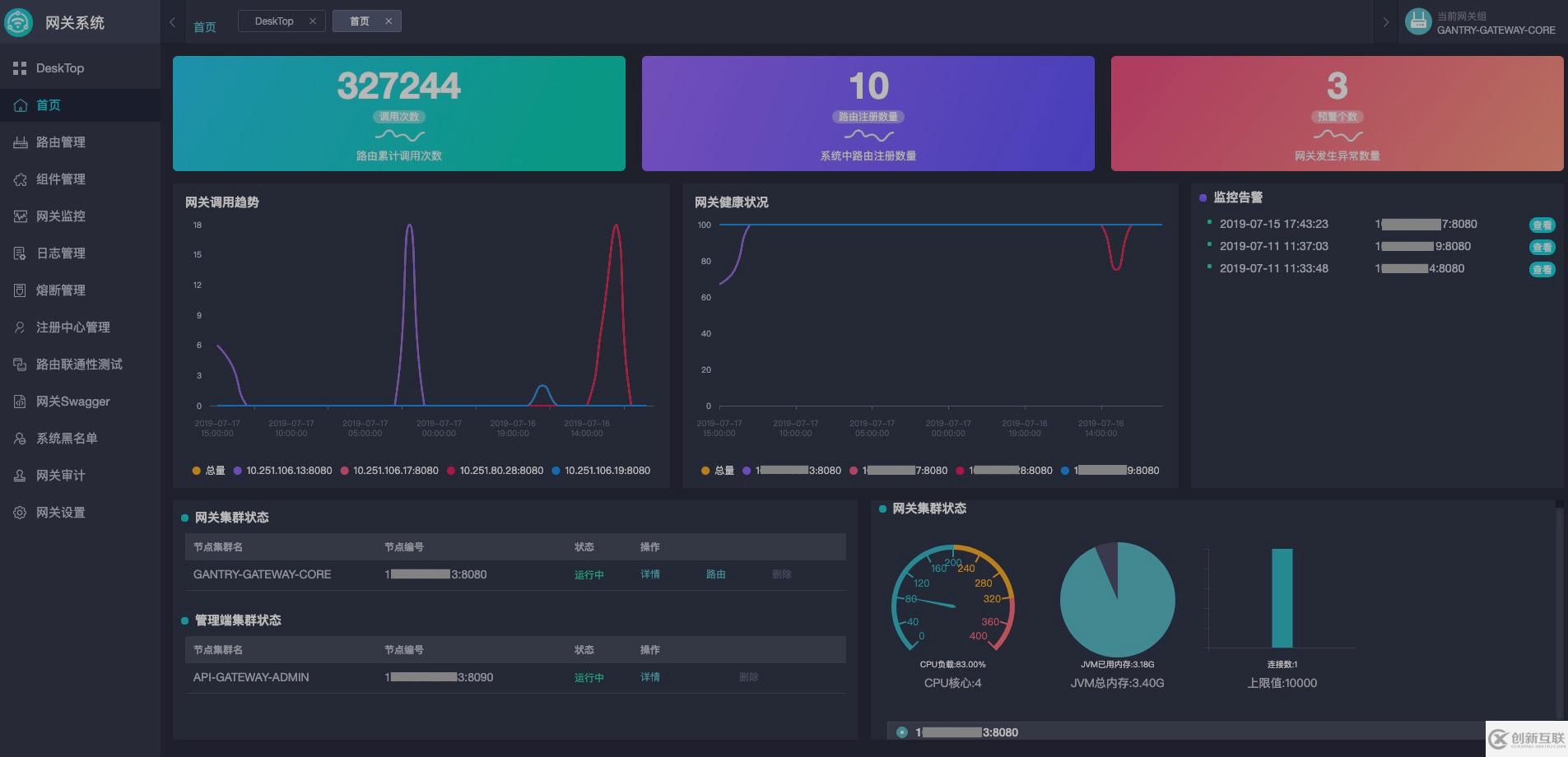Toggle the 10.251.106.19:8080 series in the trend legend
The image size is (1568, 757).
pyautogui.click(x=601, y=471)
